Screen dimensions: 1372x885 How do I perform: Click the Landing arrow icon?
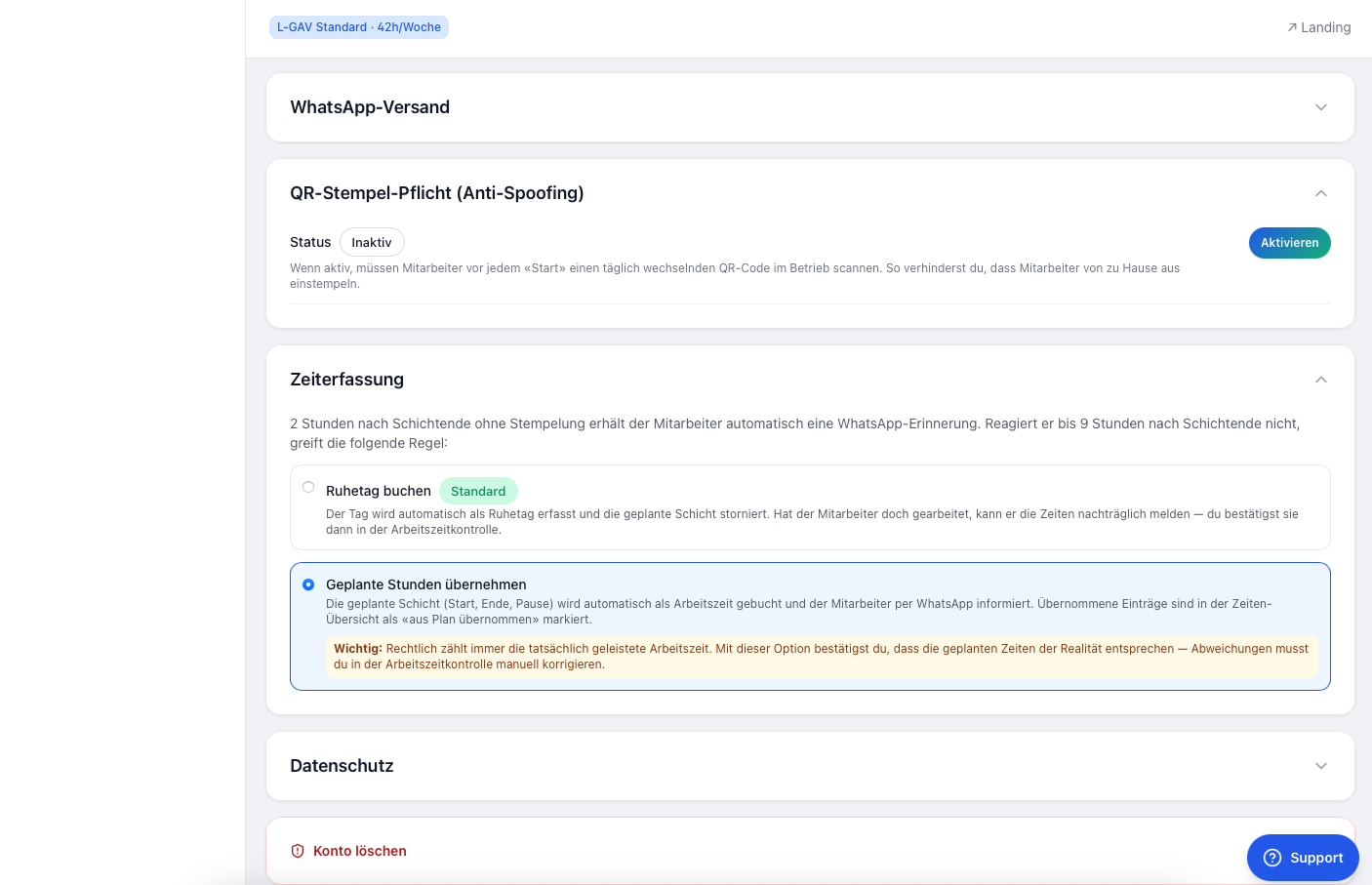tap(1292, 27)
